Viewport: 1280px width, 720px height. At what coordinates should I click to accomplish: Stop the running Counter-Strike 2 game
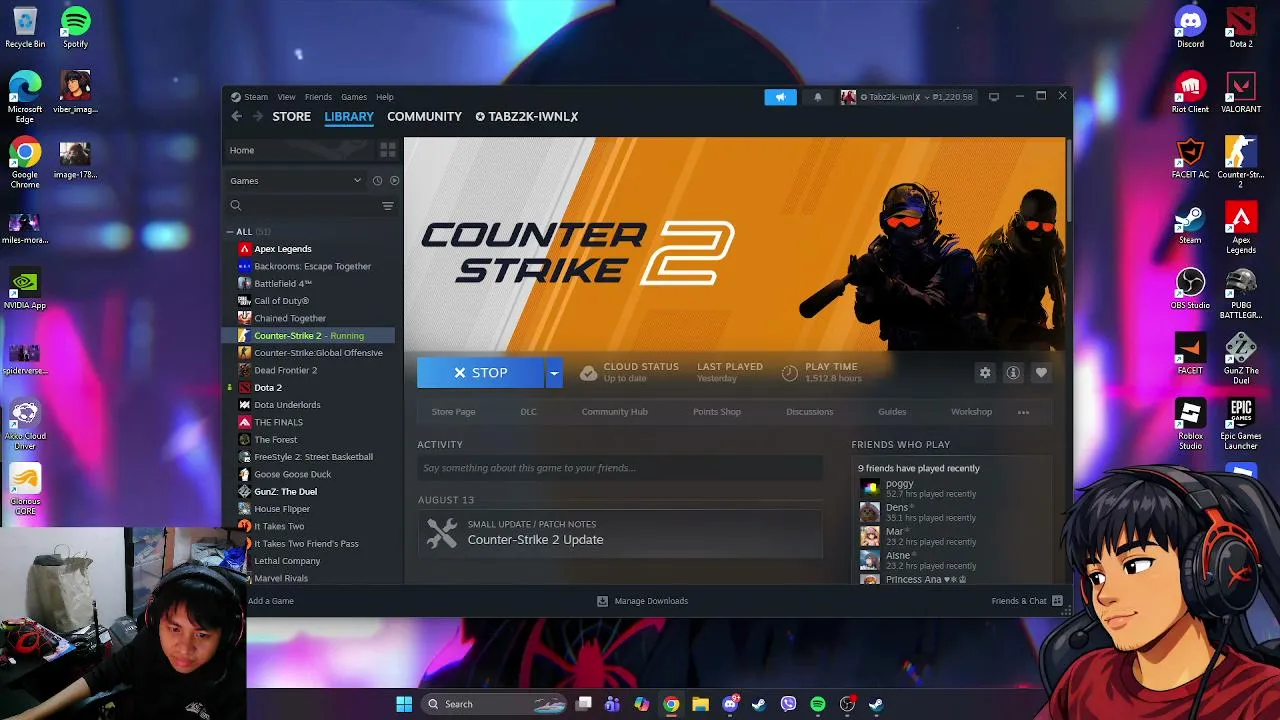coord(481,373)
